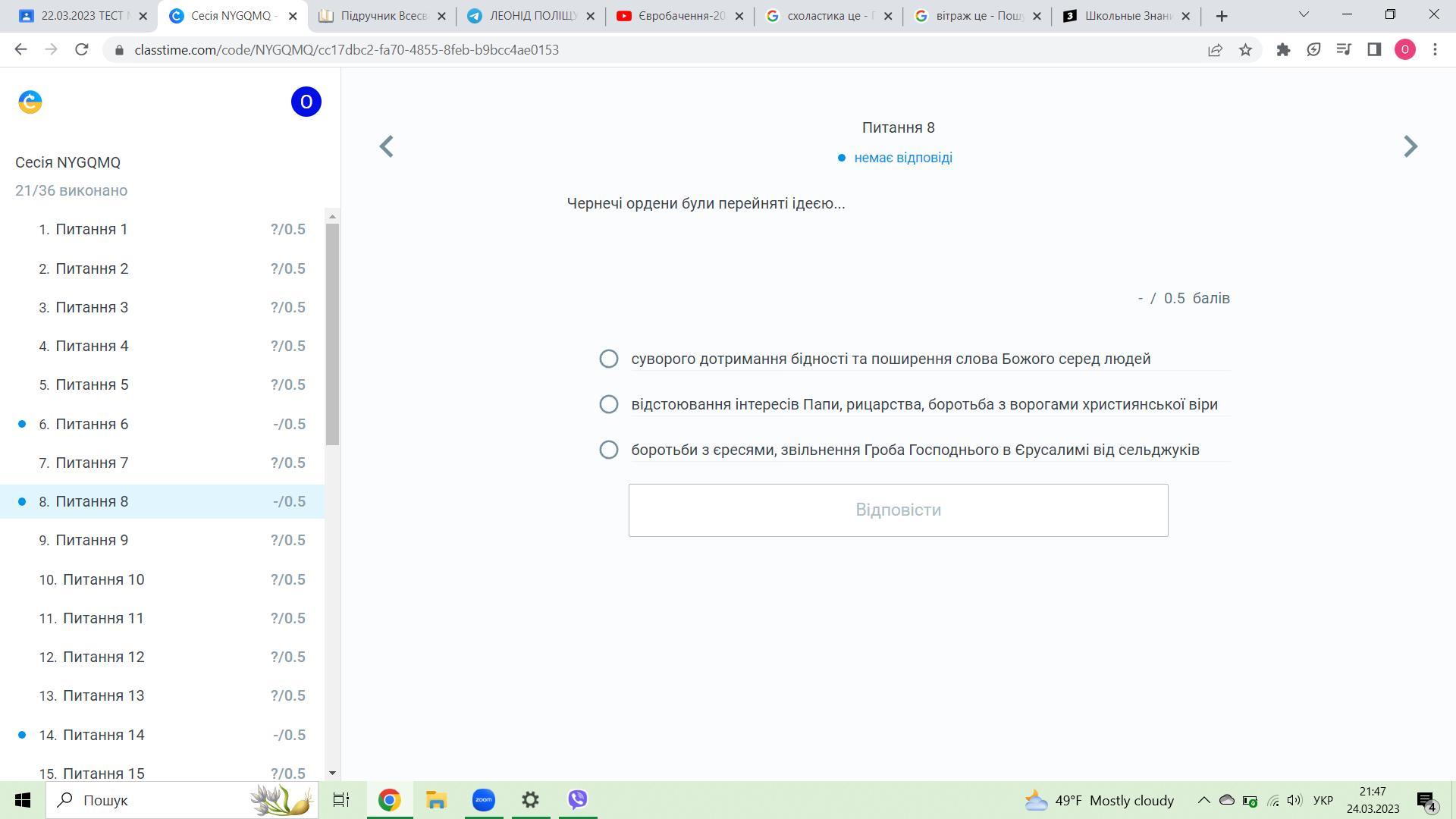
Task: Open the blue user avatar in sidebar
Action: [306, 102]
